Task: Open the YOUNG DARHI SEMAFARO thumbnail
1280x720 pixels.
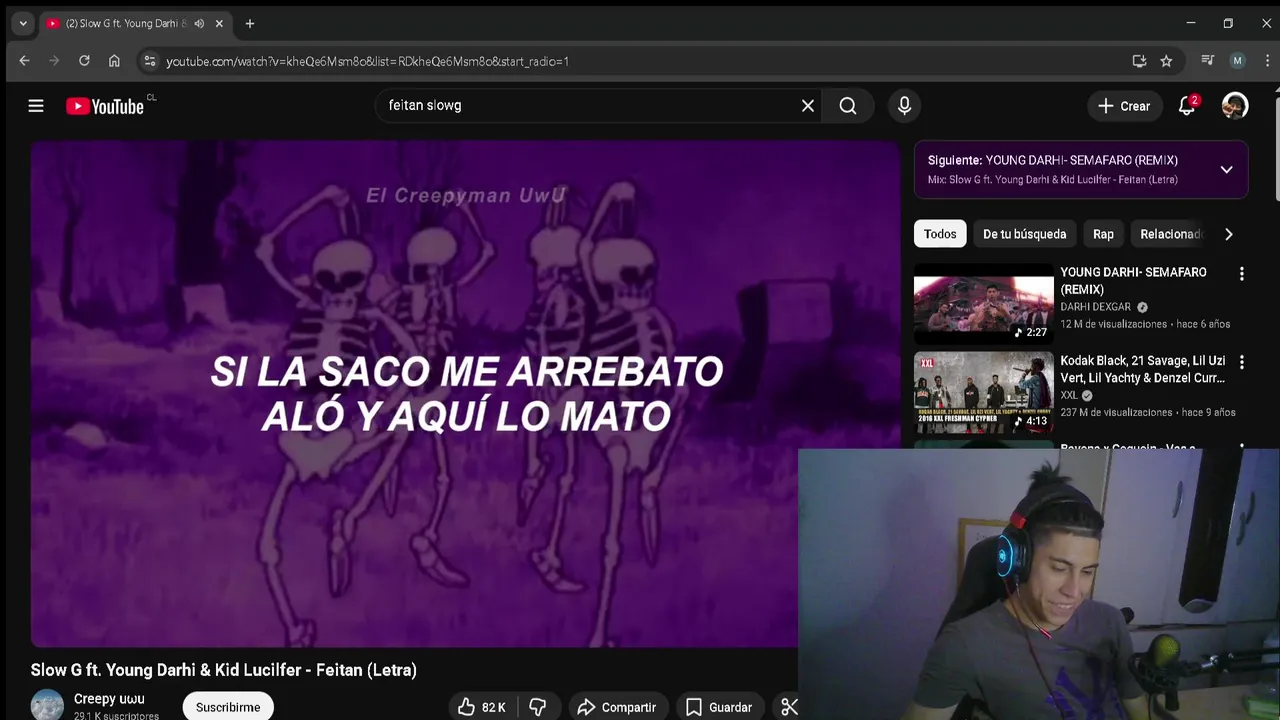Action: click(983, 304)
